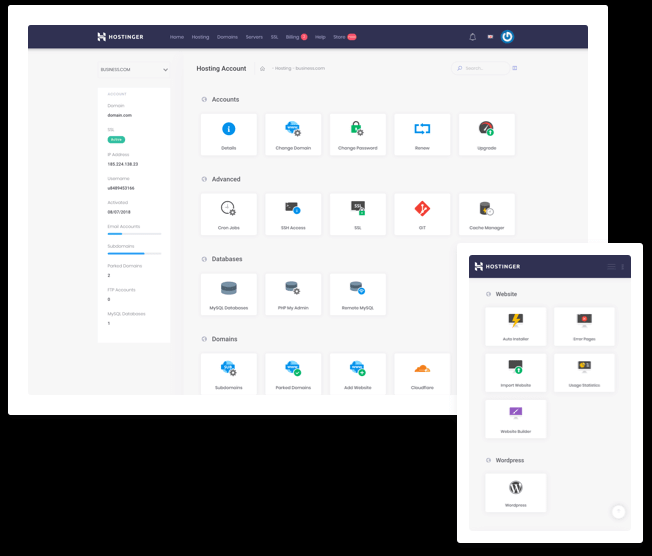Go to the Billing menu item

coord(293,37)
